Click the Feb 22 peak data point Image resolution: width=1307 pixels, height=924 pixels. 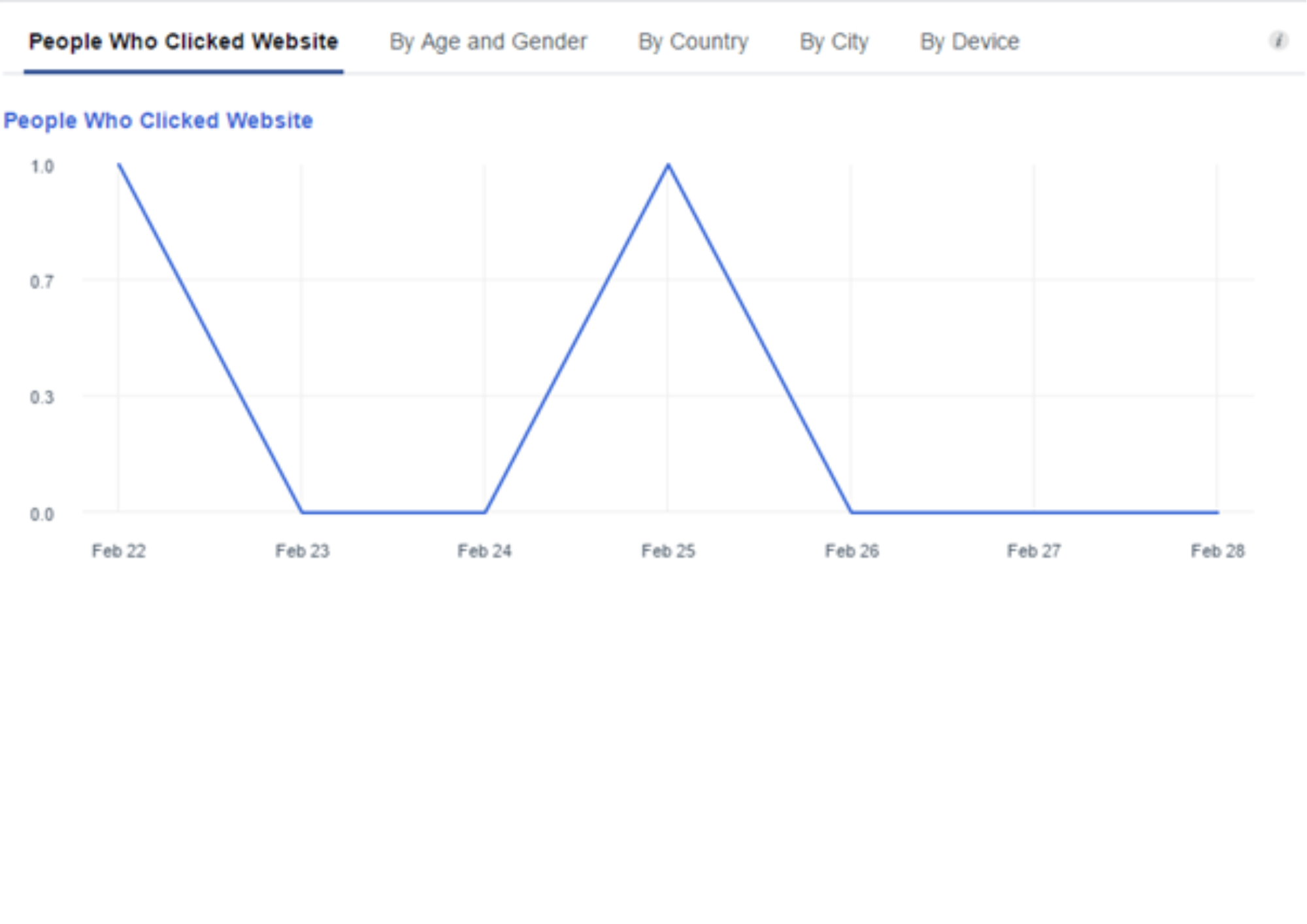pyautogui.click(x=119, y=165)
